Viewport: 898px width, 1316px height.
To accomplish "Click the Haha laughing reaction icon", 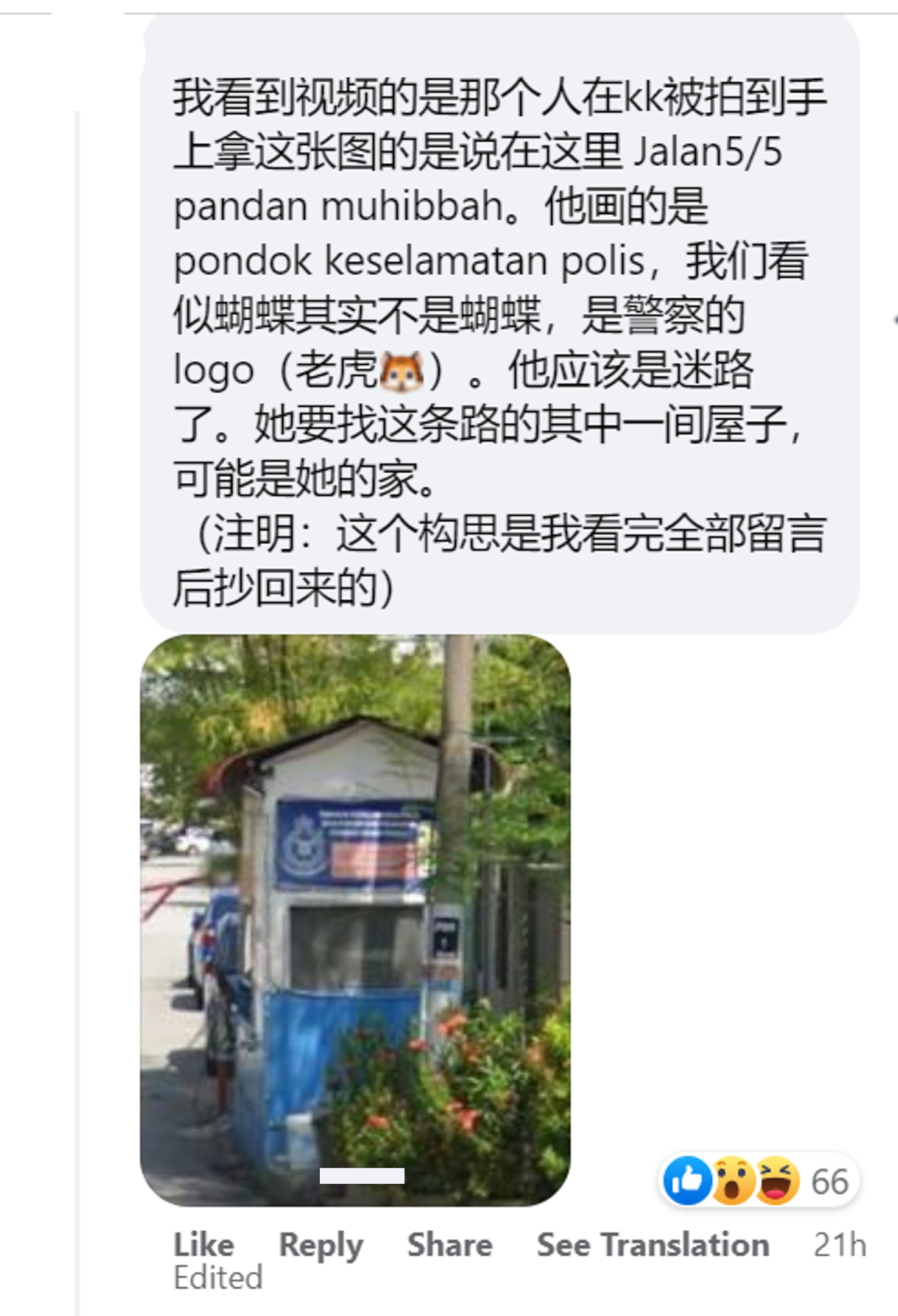I will (777, 1181).
